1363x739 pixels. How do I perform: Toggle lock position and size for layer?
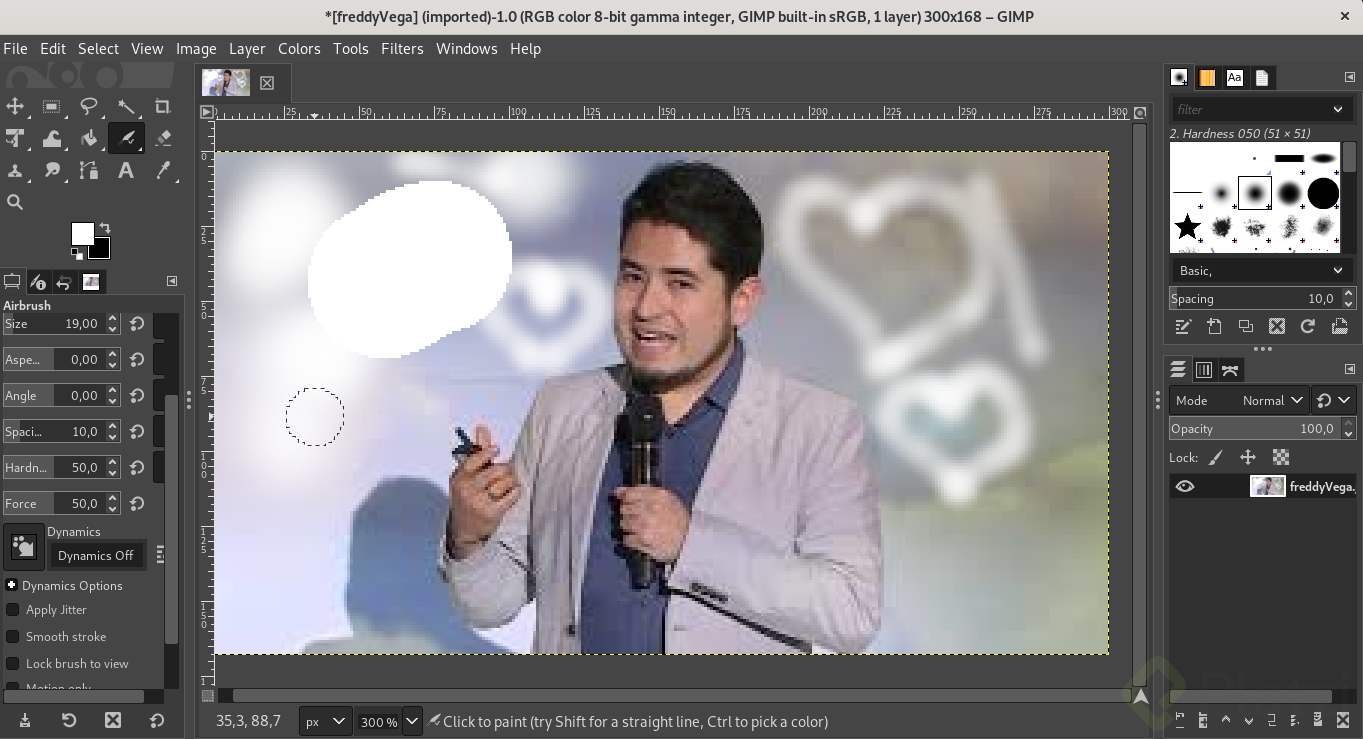pyautogui.click(x=1248, y=457)
